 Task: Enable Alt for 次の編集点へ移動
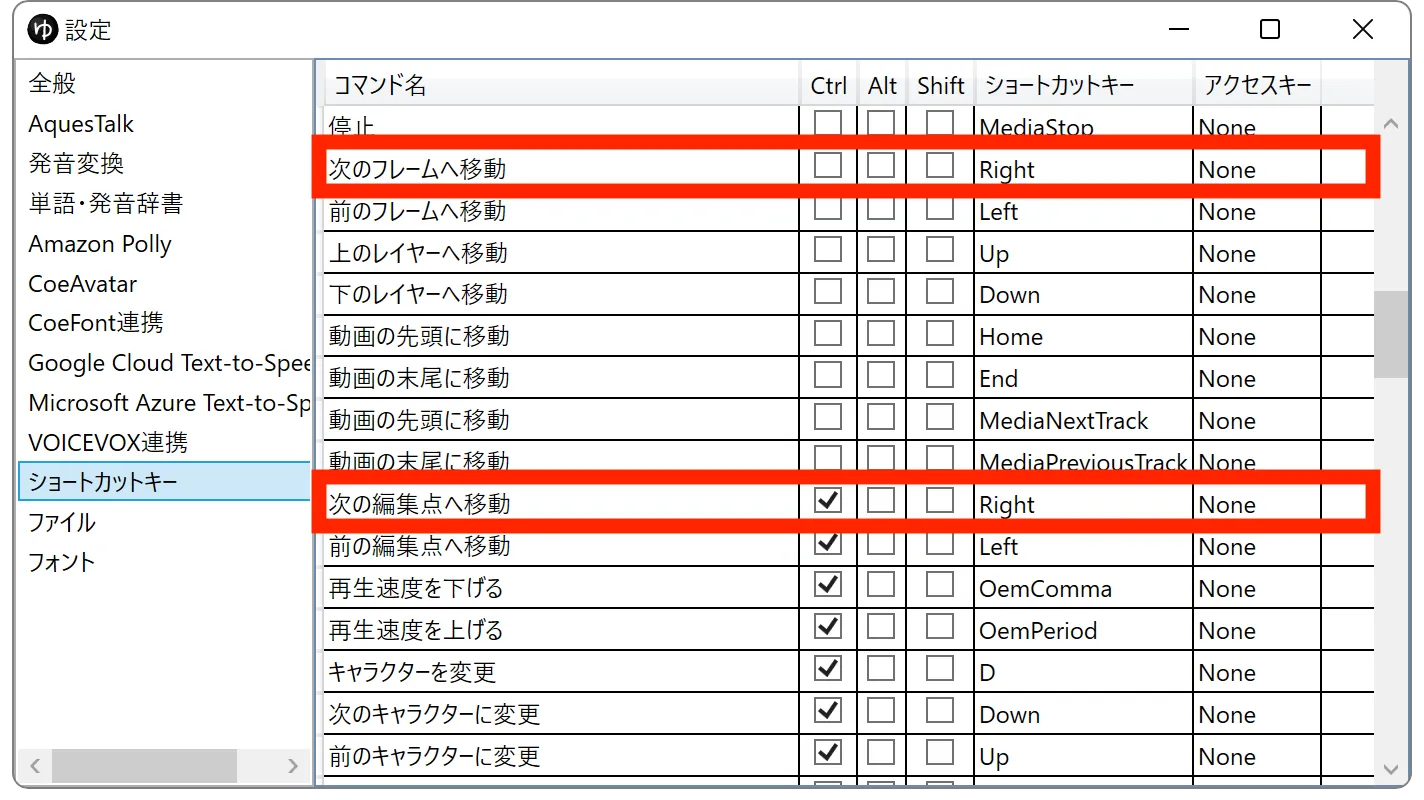[881, 500]
